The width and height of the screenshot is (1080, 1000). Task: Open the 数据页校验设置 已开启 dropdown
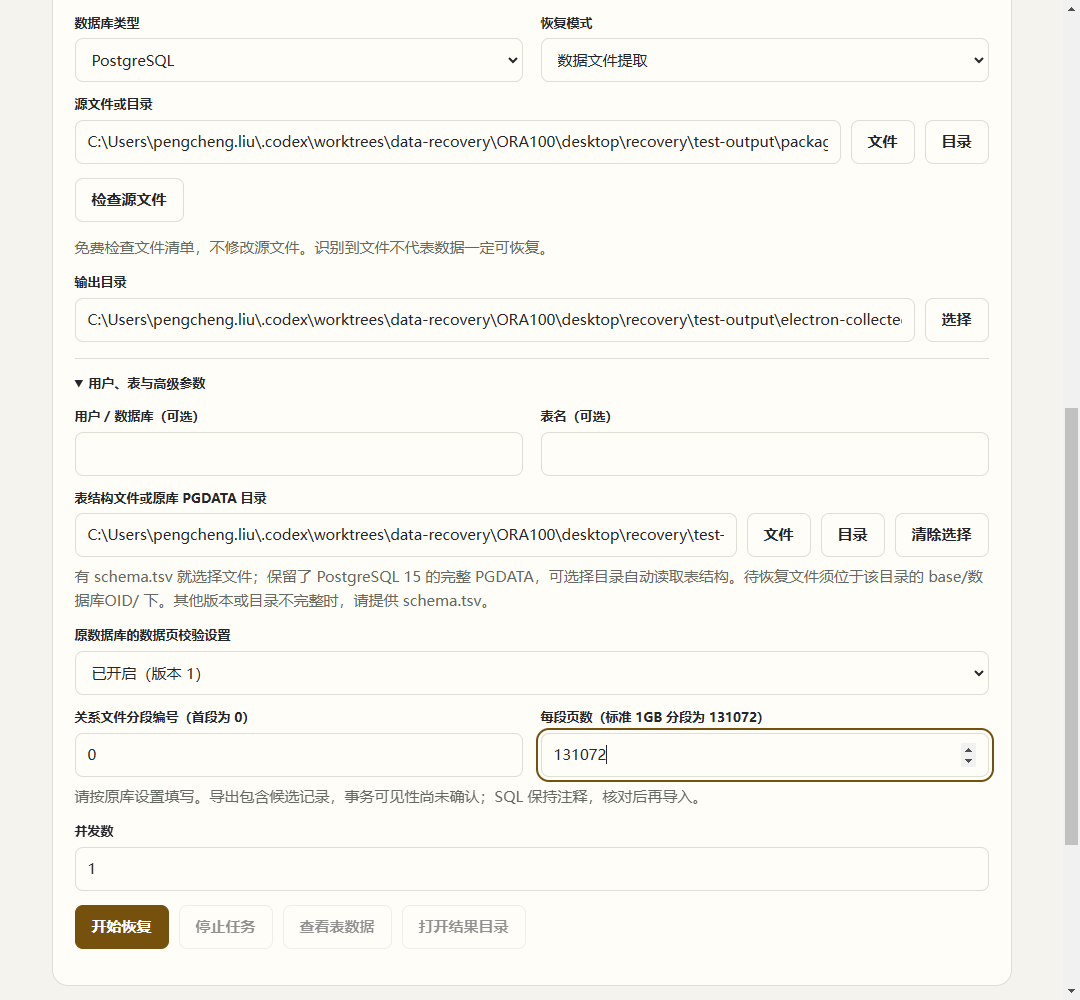(532, 673)
